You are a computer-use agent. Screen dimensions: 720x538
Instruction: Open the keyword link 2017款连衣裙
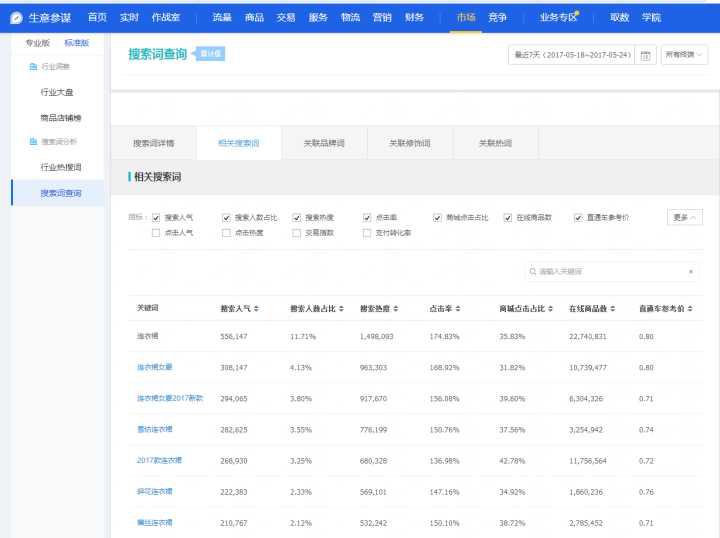(159, 460)
